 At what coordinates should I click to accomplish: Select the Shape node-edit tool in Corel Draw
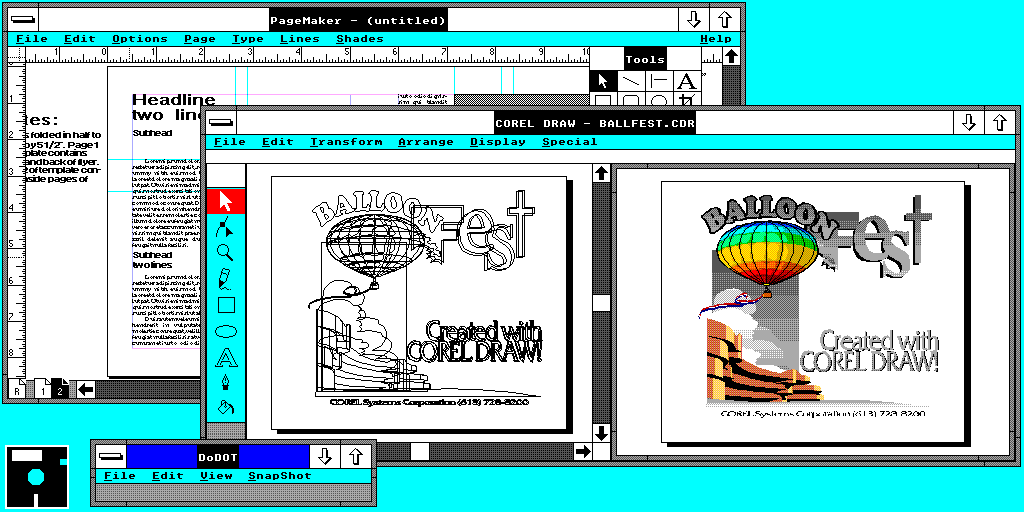tap(226, 227)
